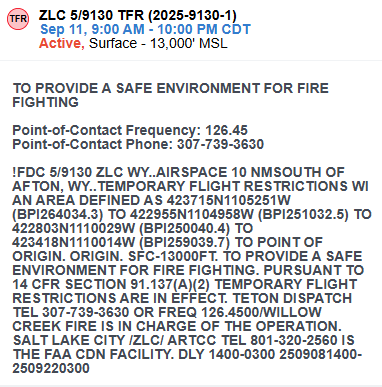Click the (BPI264034.3) fix reference

pyautogui.click(x=58, y=214)
